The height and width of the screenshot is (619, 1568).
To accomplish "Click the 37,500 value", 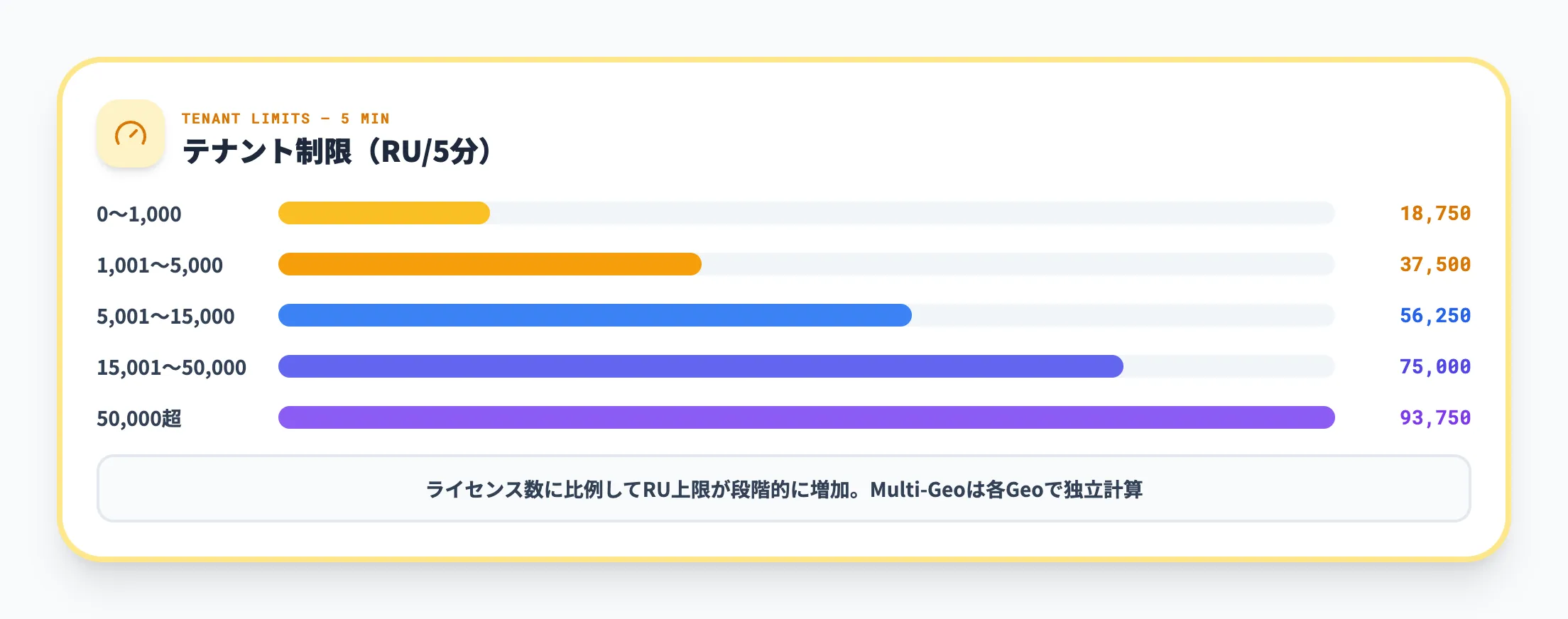I will tap(1434, 264).
